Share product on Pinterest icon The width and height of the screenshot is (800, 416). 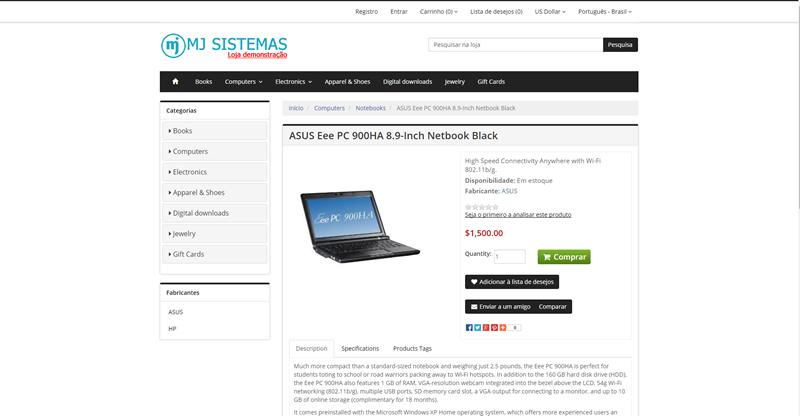494,328
